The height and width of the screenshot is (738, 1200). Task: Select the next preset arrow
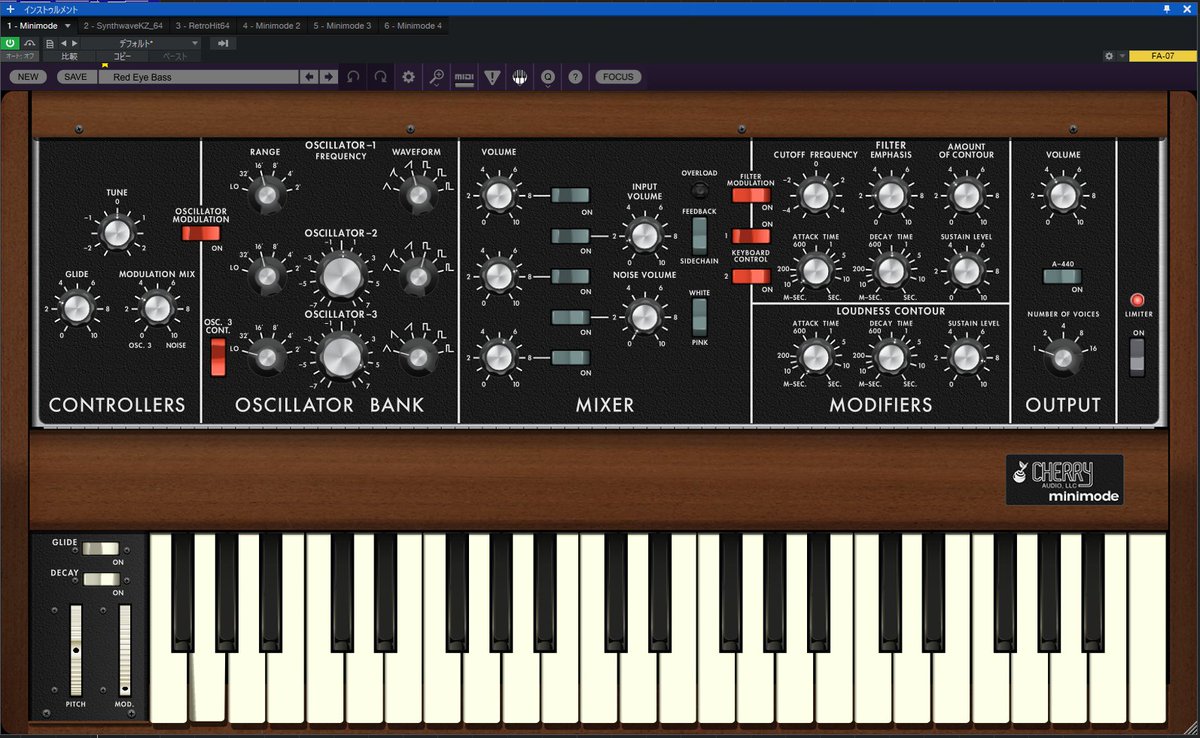point(328,76)
